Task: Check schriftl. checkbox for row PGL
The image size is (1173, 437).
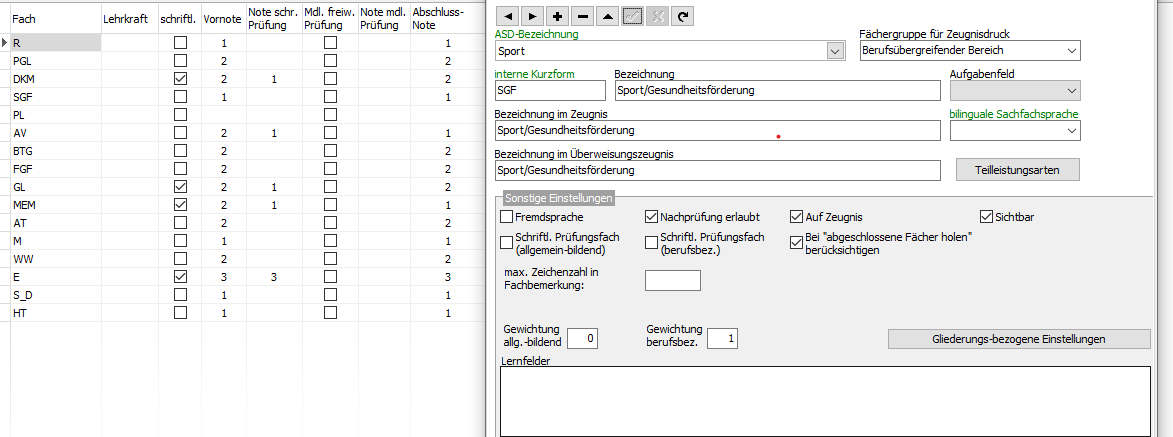Action: 180,61
